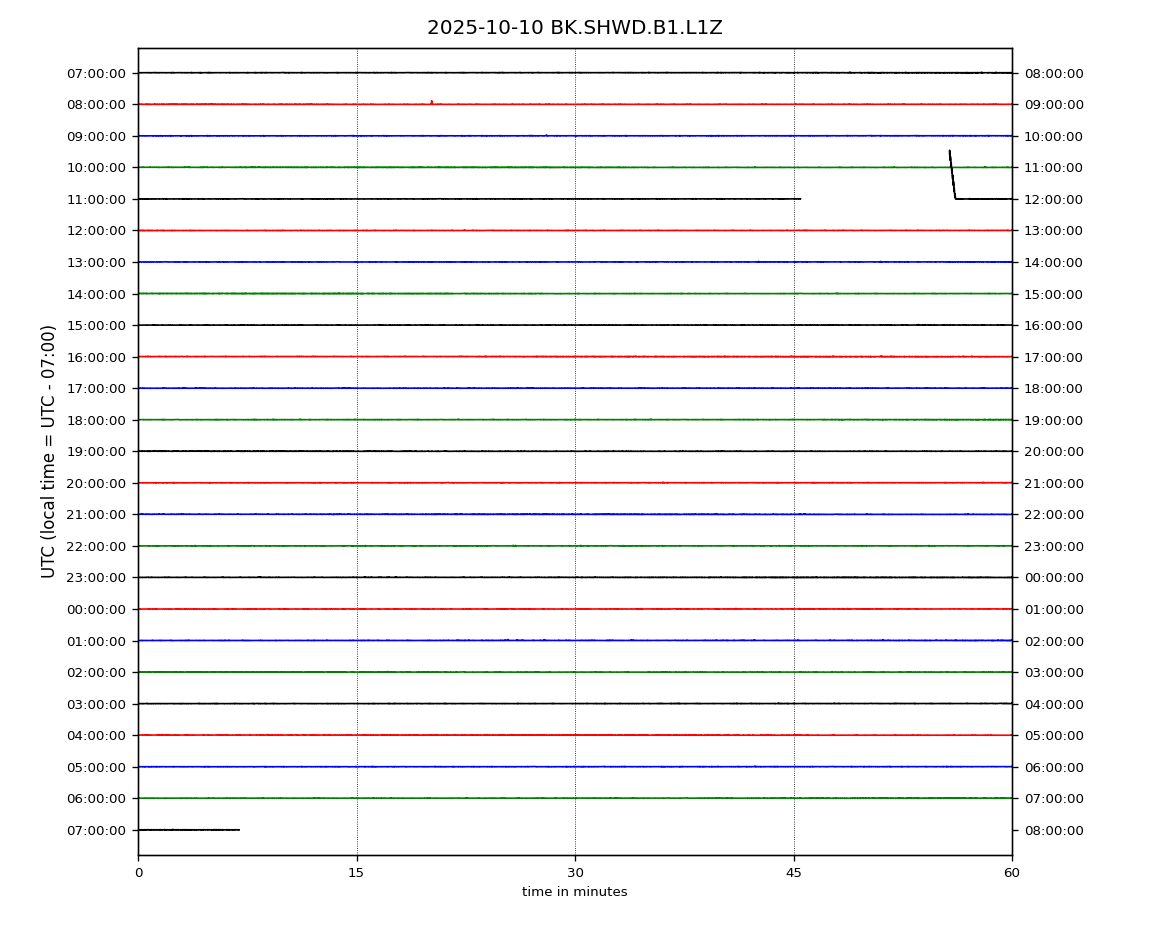Click the plot title BK.SHWD.B1.L1Z

[574, 28]
